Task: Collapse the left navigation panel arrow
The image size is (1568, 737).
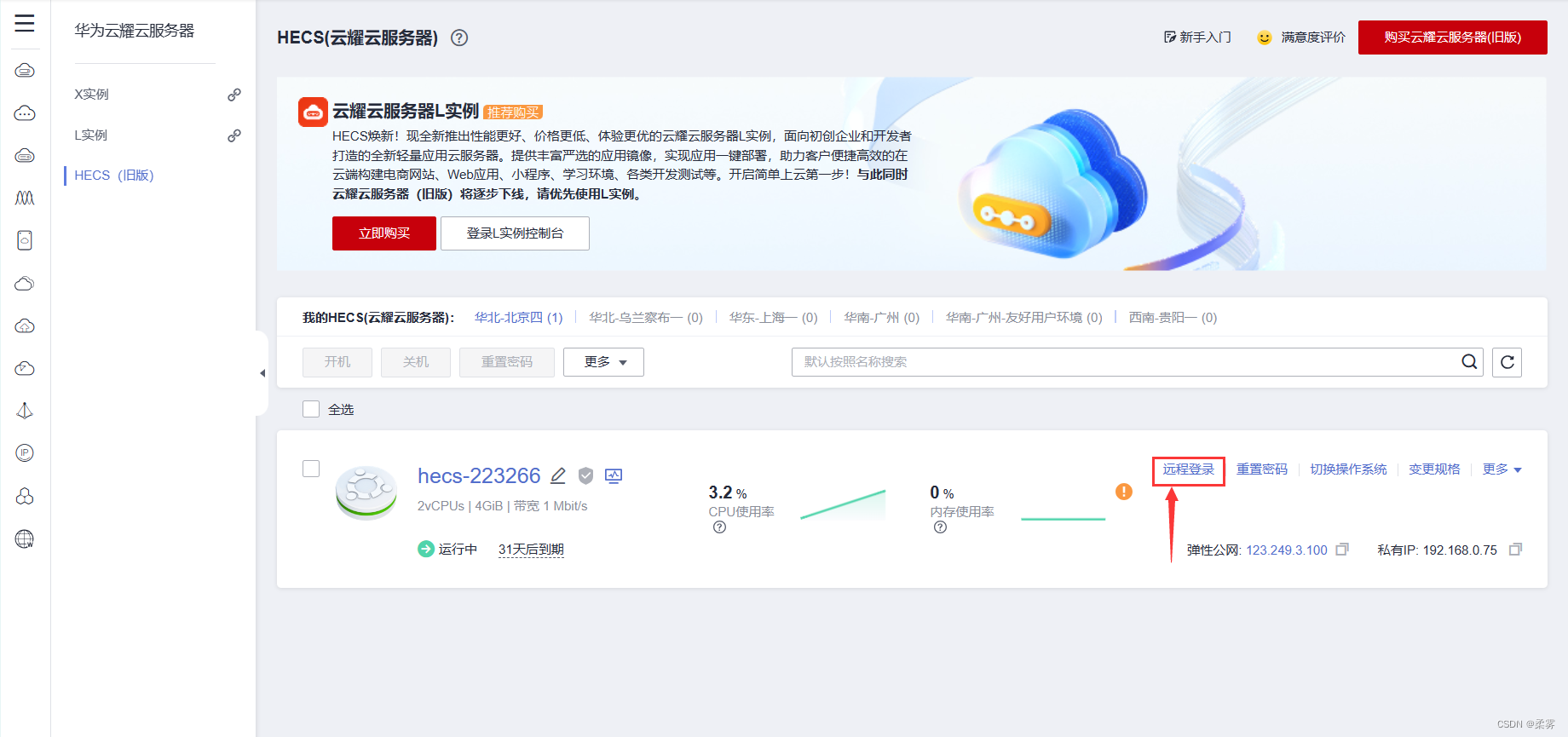Action: click(x=262, y=373)
